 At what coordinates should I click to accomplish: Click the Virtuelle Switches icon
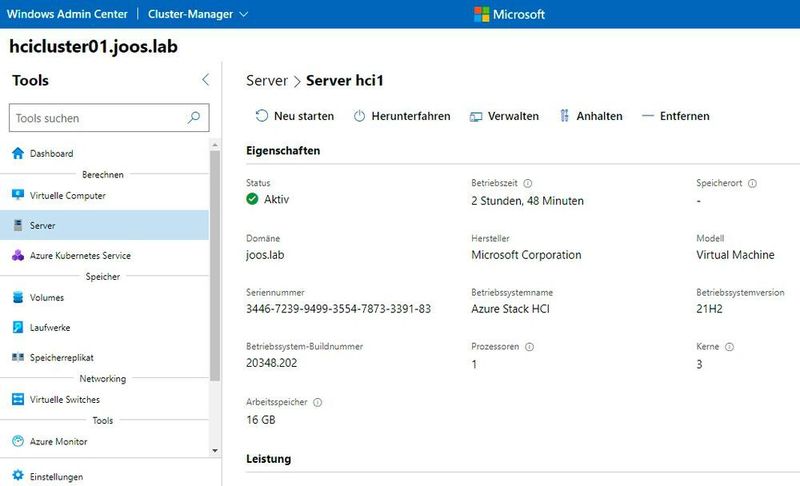click(x=18, y=399)
